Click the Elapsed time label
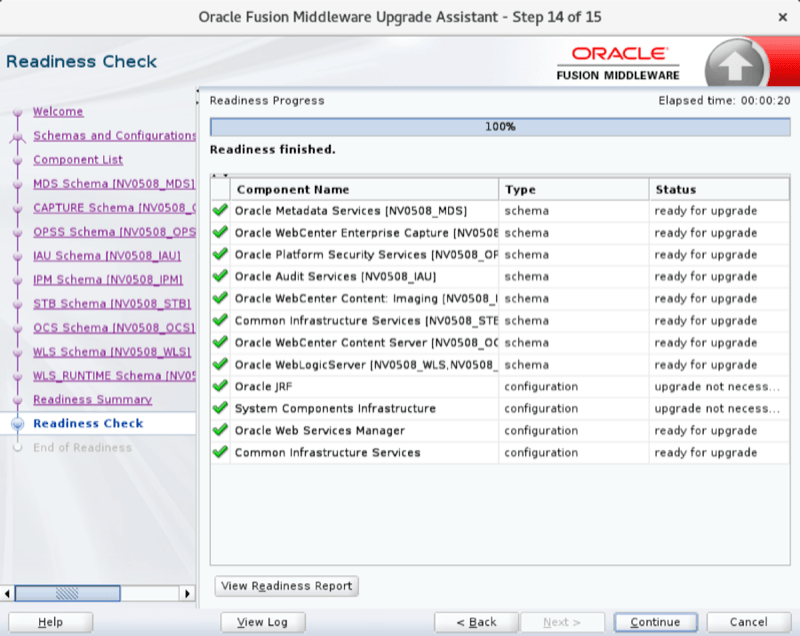The image size is (800, 636). (x=724, y=100)
